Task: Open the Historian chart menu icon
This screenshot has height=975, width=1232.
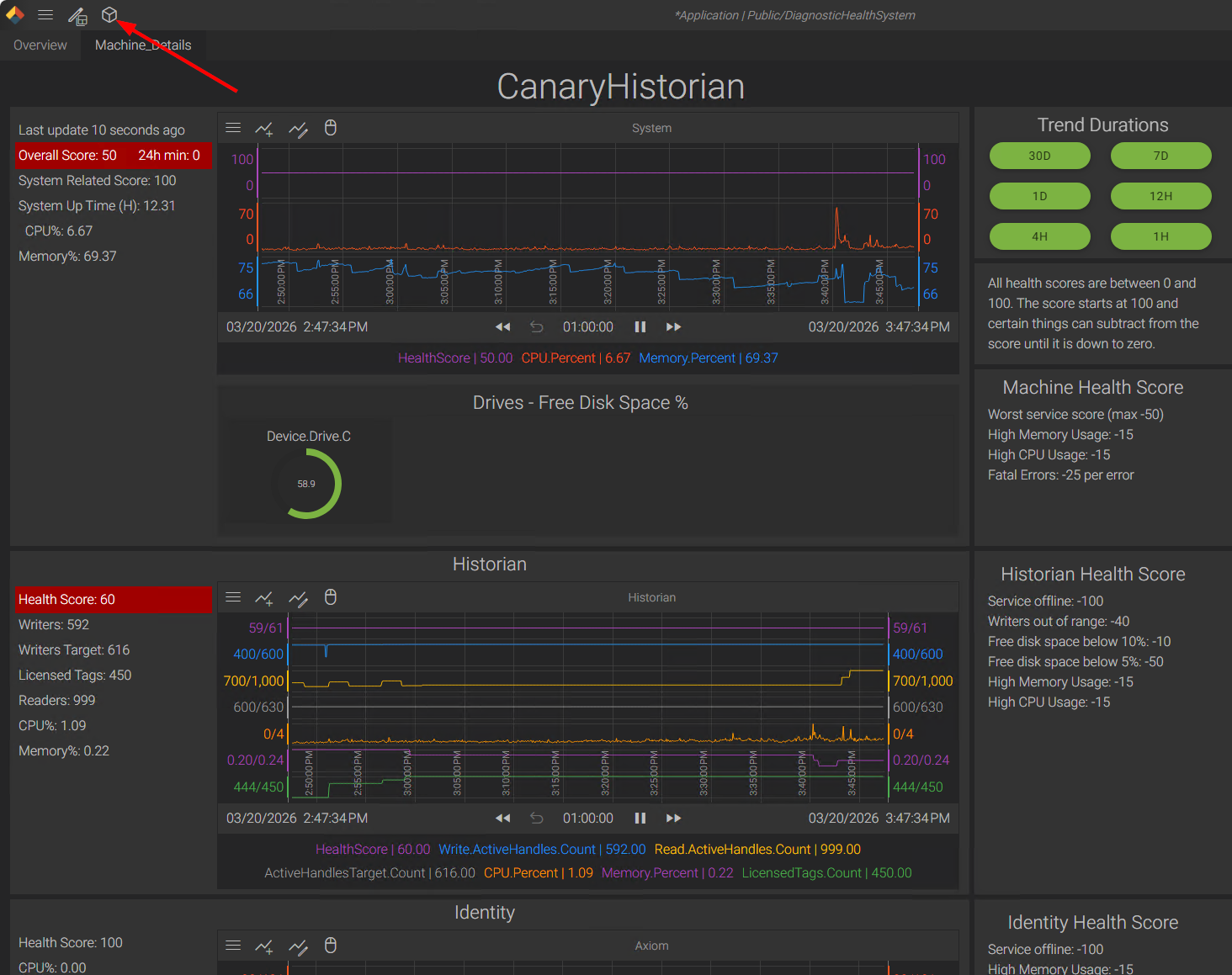Action: (233, 597)
